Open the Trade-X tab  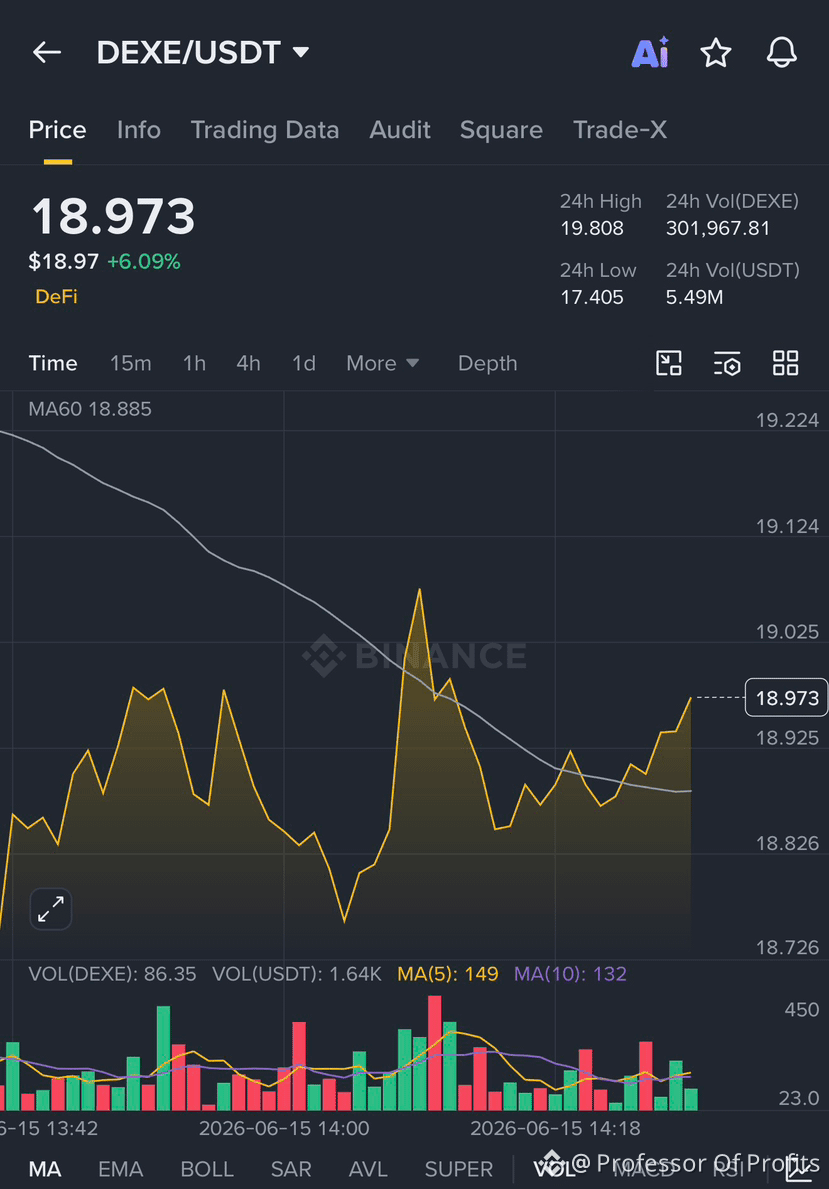(x=620, y=130)
